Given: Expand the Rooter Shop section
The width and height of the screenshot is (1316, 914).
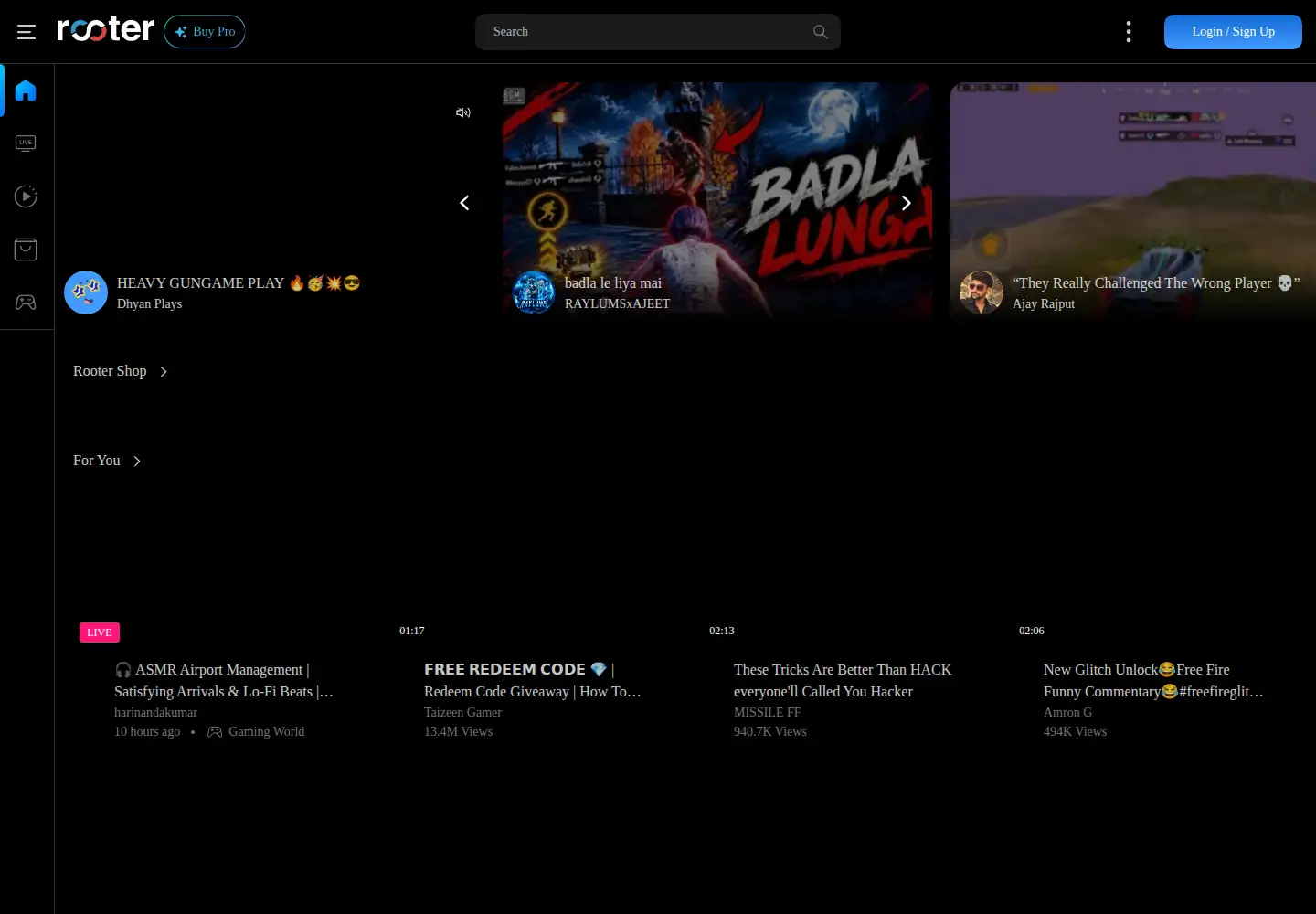Looking at the screenshot, I should coord(121,371).
